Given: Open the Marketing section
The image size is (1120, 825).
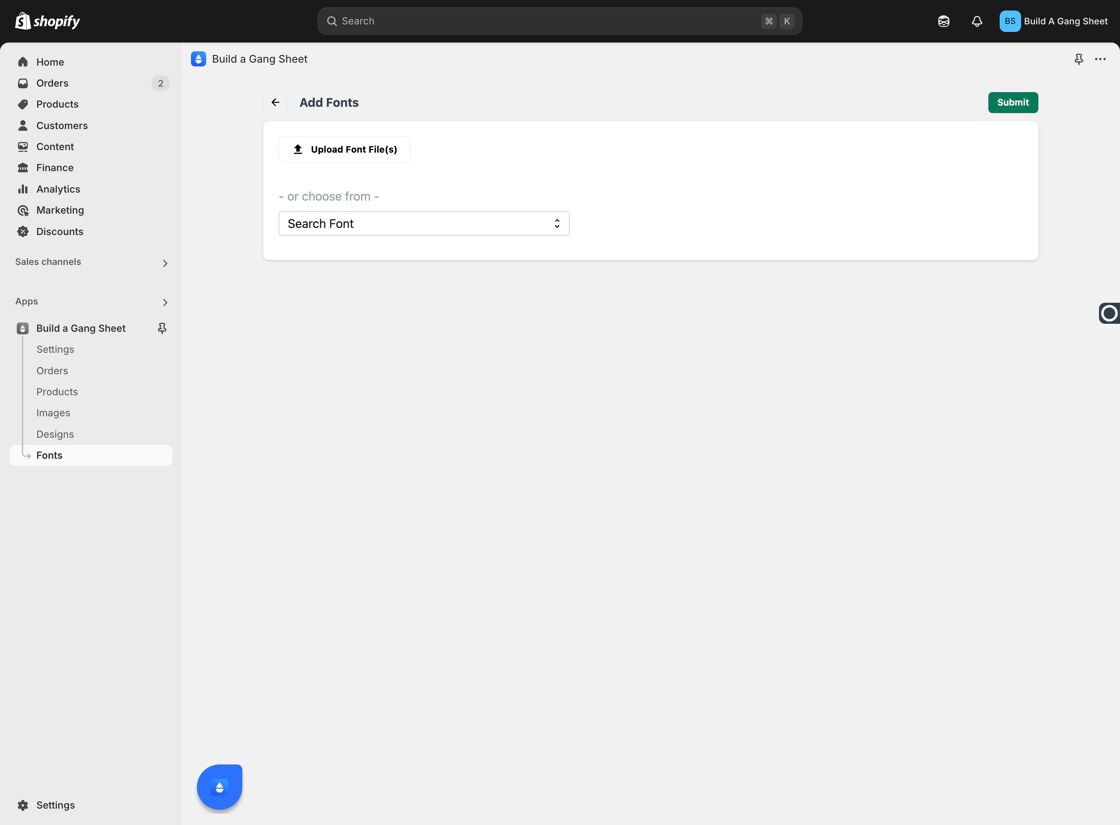Looking at the screenshot, I should (x=91, y=210).
